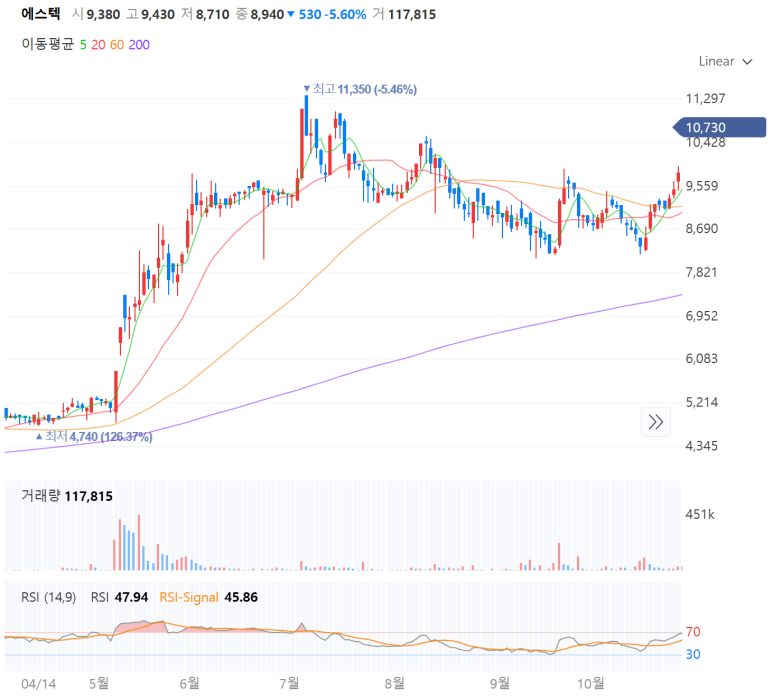Image resolution: width=773 pixels, height=697 pixels.
Task: Click the 70 overbought level on RSI
Action: (x=692, y=632)
